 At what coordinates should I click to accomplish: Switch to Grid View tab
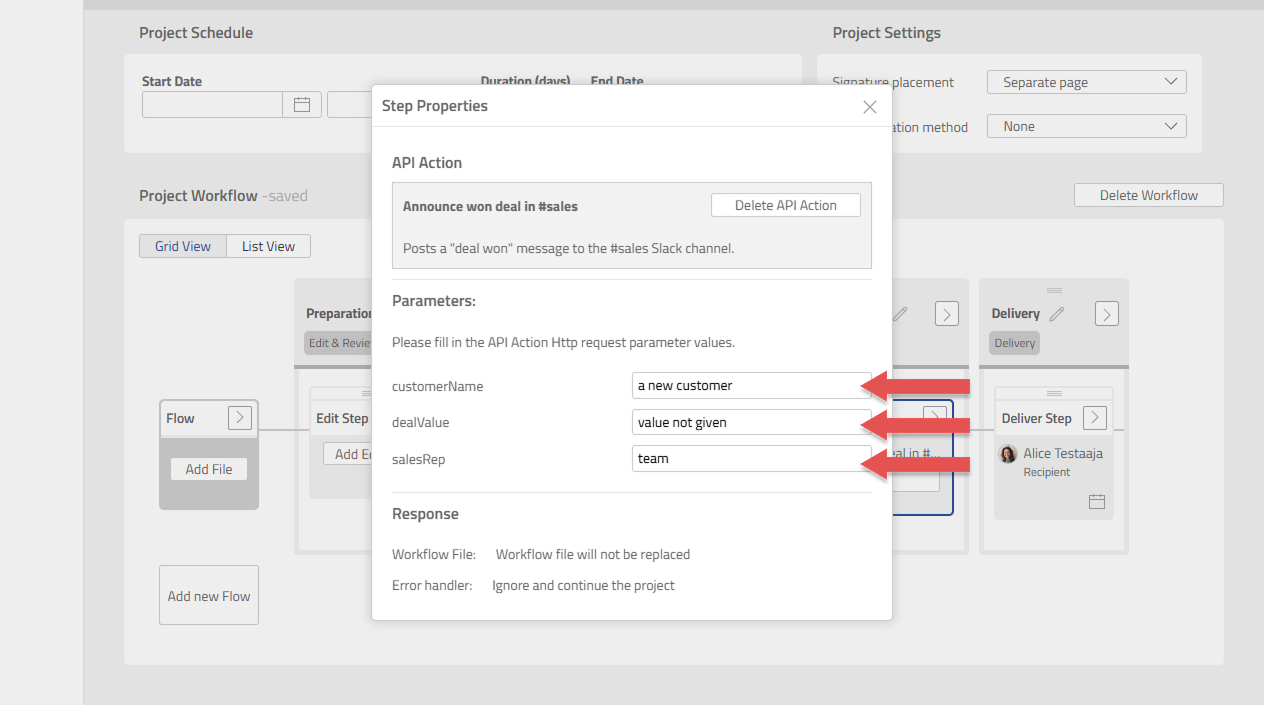coord(183,246)
